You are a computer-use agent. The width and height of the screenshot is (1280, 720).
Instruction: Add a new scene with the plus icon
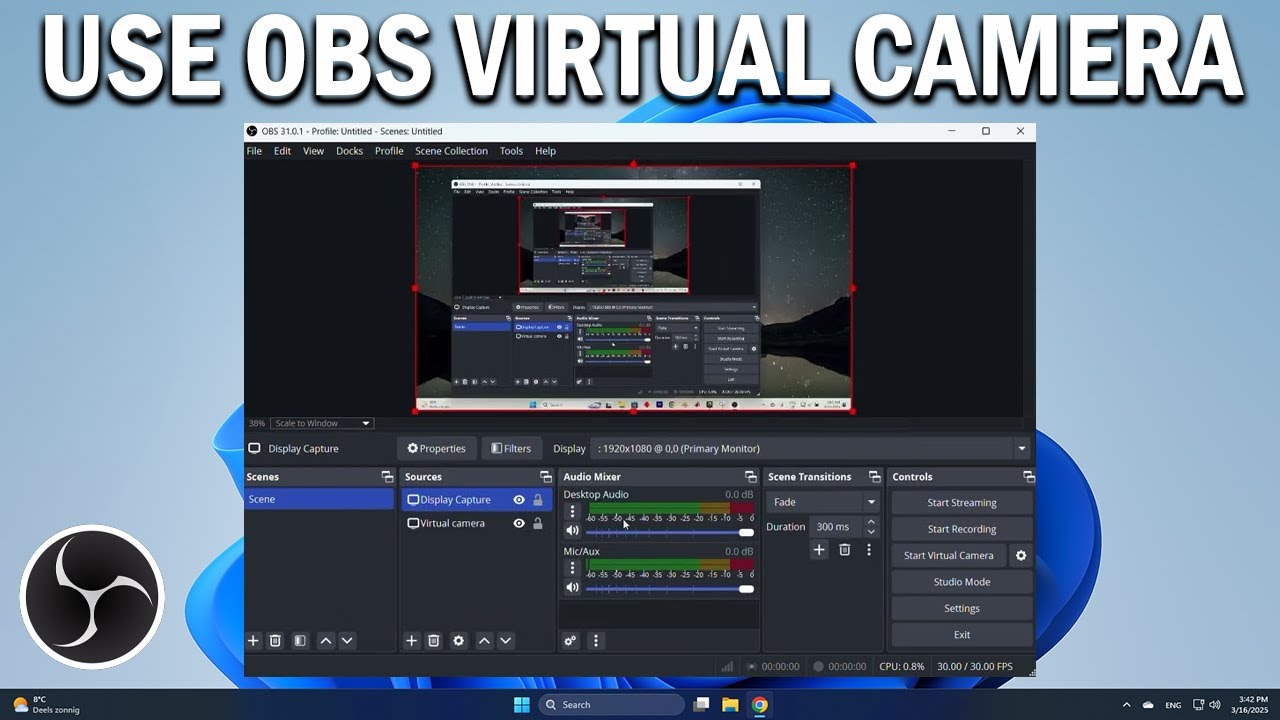coord(253,641)
